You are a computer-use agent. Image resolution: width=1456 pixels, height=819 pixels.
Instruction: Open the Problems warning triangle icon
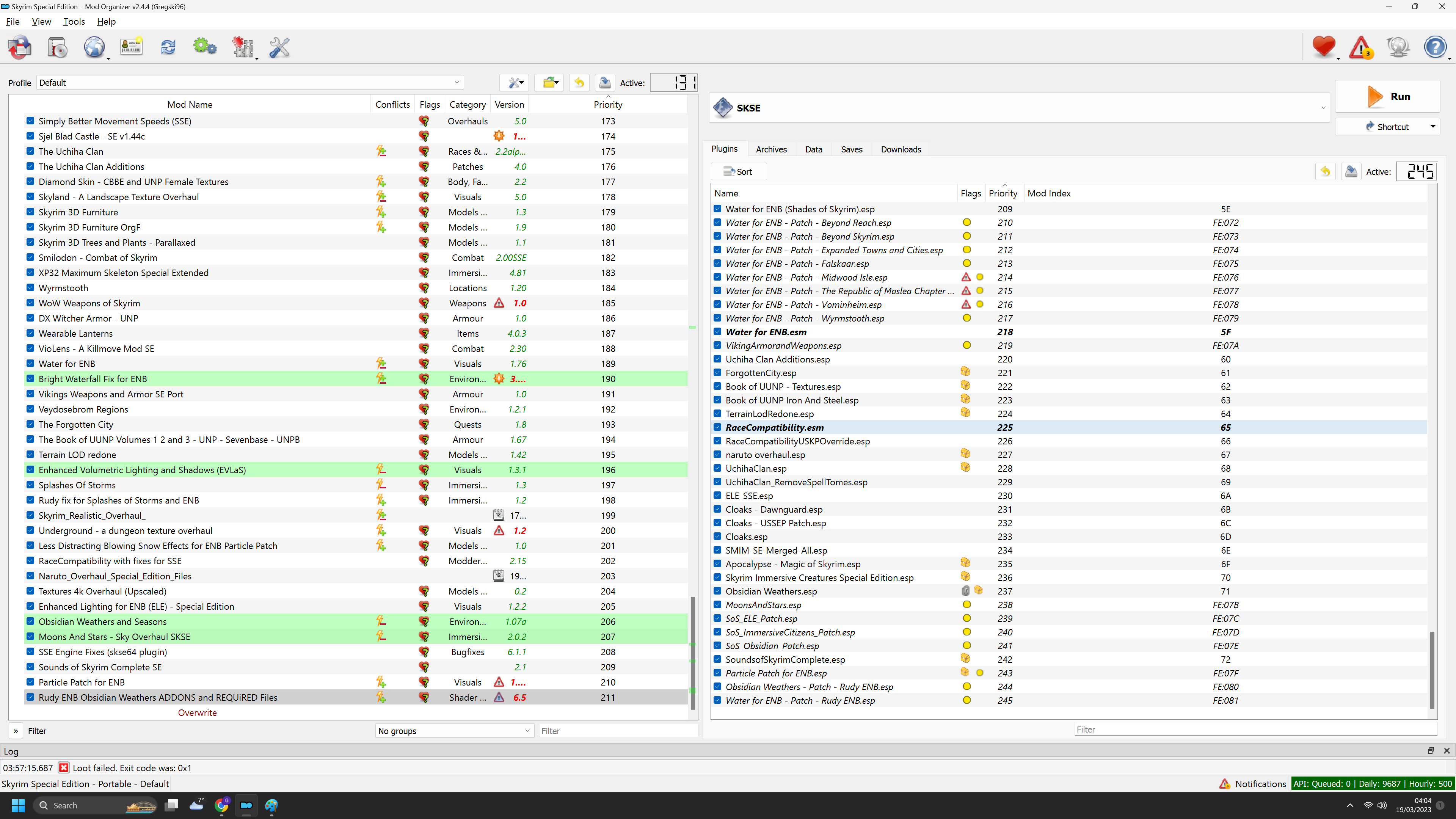point(1360,47)
